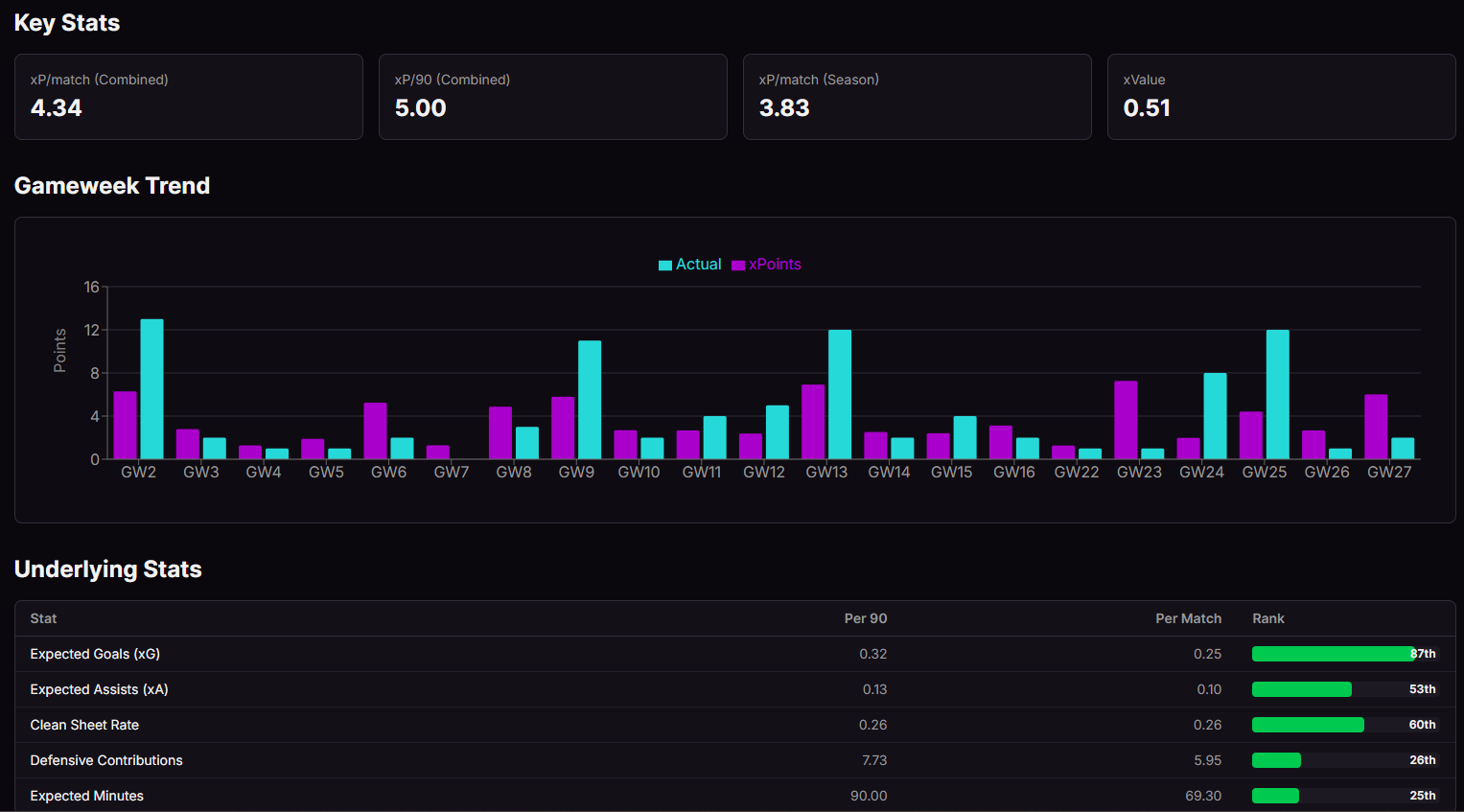Click the cyan Actual bar for GW9
Image resolution: width=1464 pixels, height=812 pixels.
[590, 400]
